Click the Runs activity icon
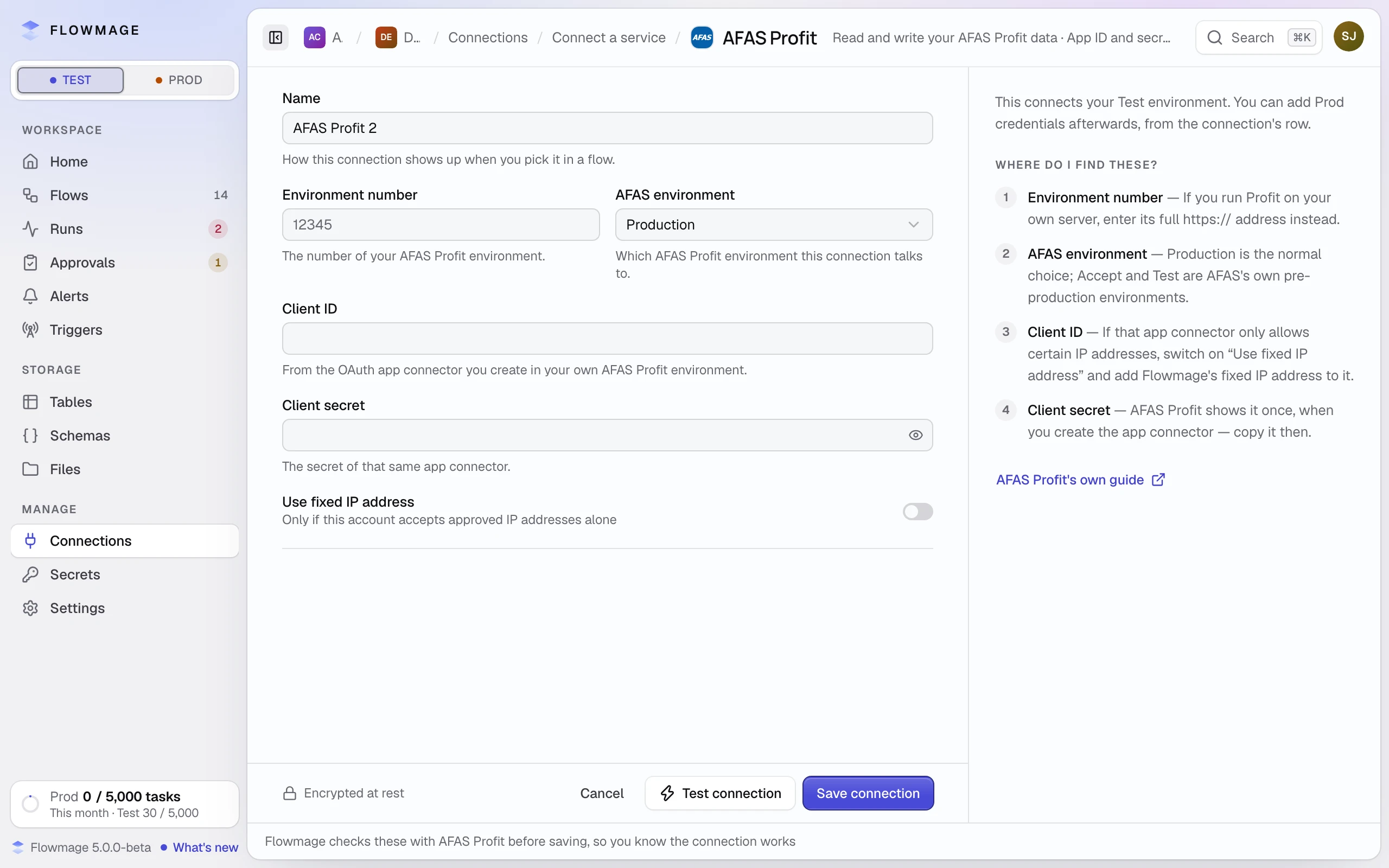Image resolution: width=1389 pixels, height=868 pixels. [30, 229]
